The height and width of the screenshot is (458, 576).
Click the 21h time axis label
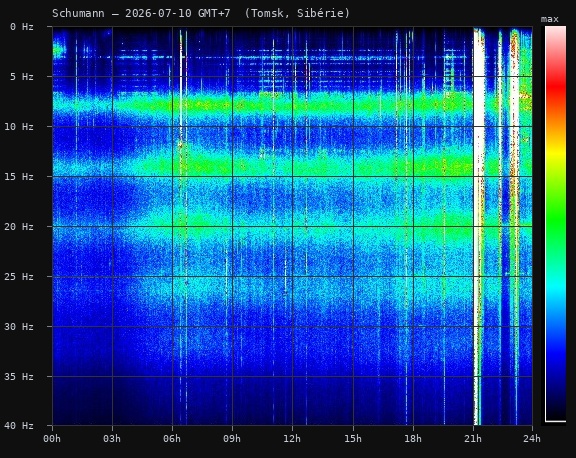(473, 439)
